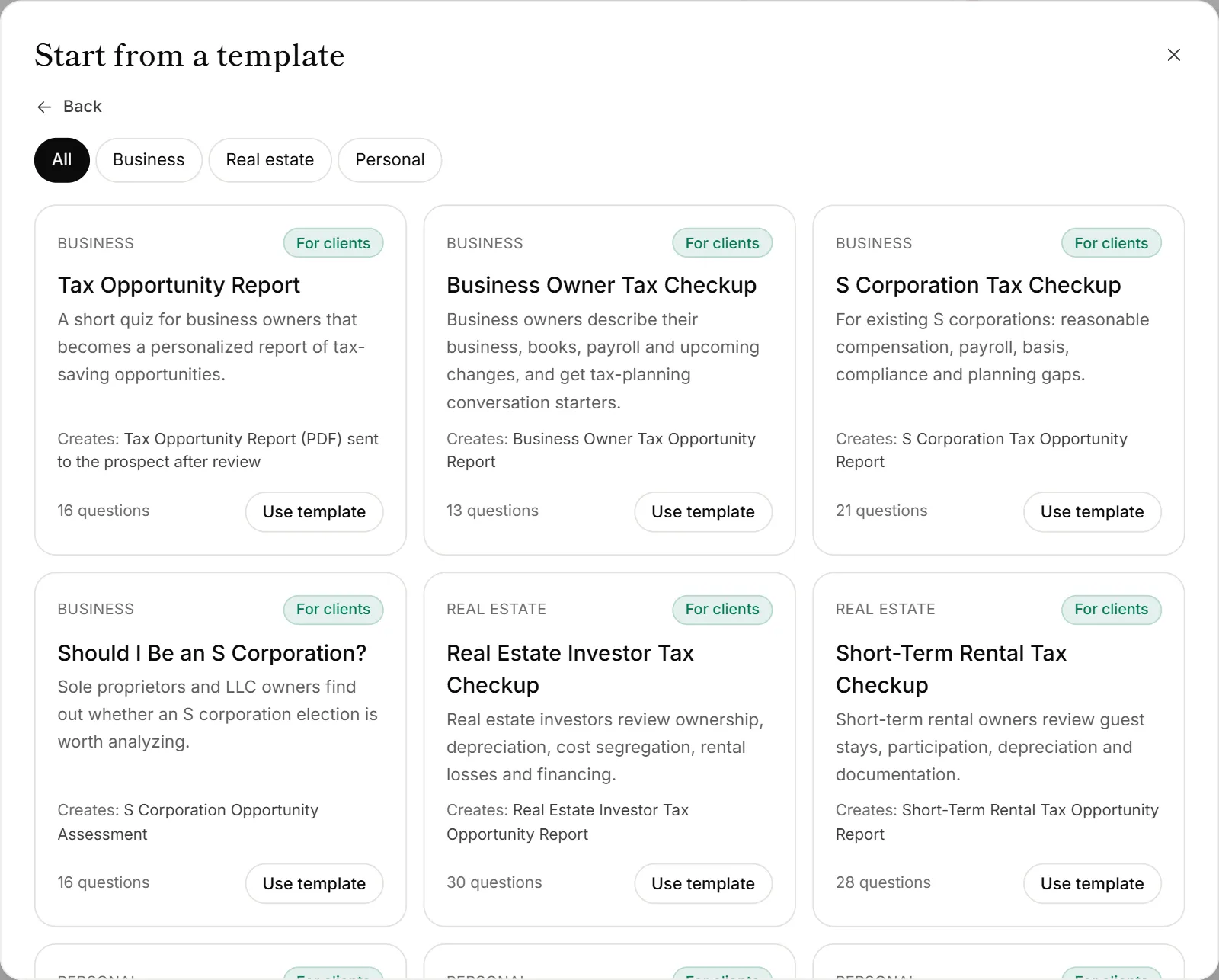Click the Real Estate Investor Tax Checkup title
Image resolution: width=1219 pixels, height=980 pixels.
[x=570, y=669]
